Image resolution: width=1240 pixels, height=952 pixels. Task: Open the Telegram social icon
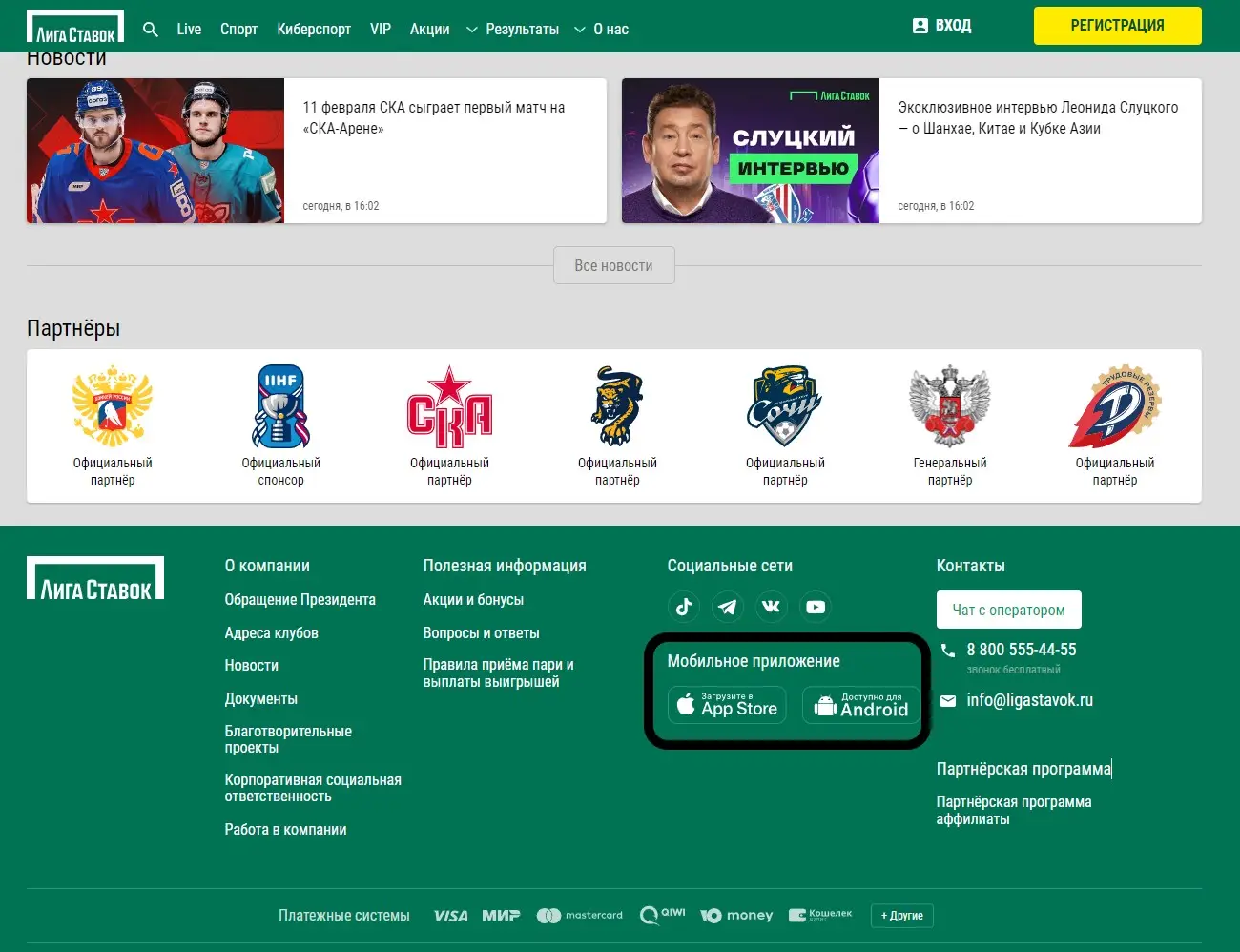pyautogui.click(x=728, y=607)
